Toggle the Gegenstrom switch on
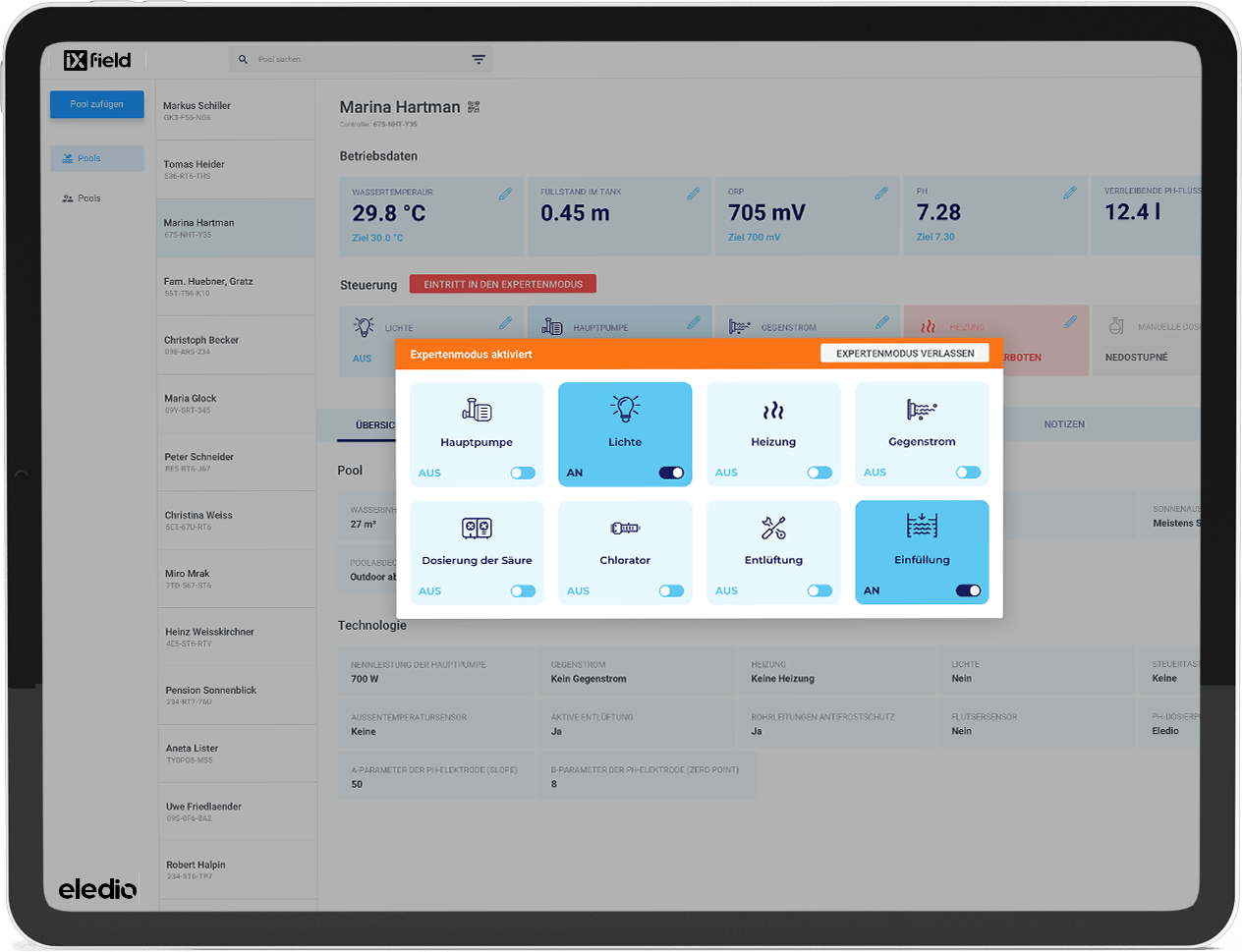Screen dimensions: 1242x952 pos(968,473)
